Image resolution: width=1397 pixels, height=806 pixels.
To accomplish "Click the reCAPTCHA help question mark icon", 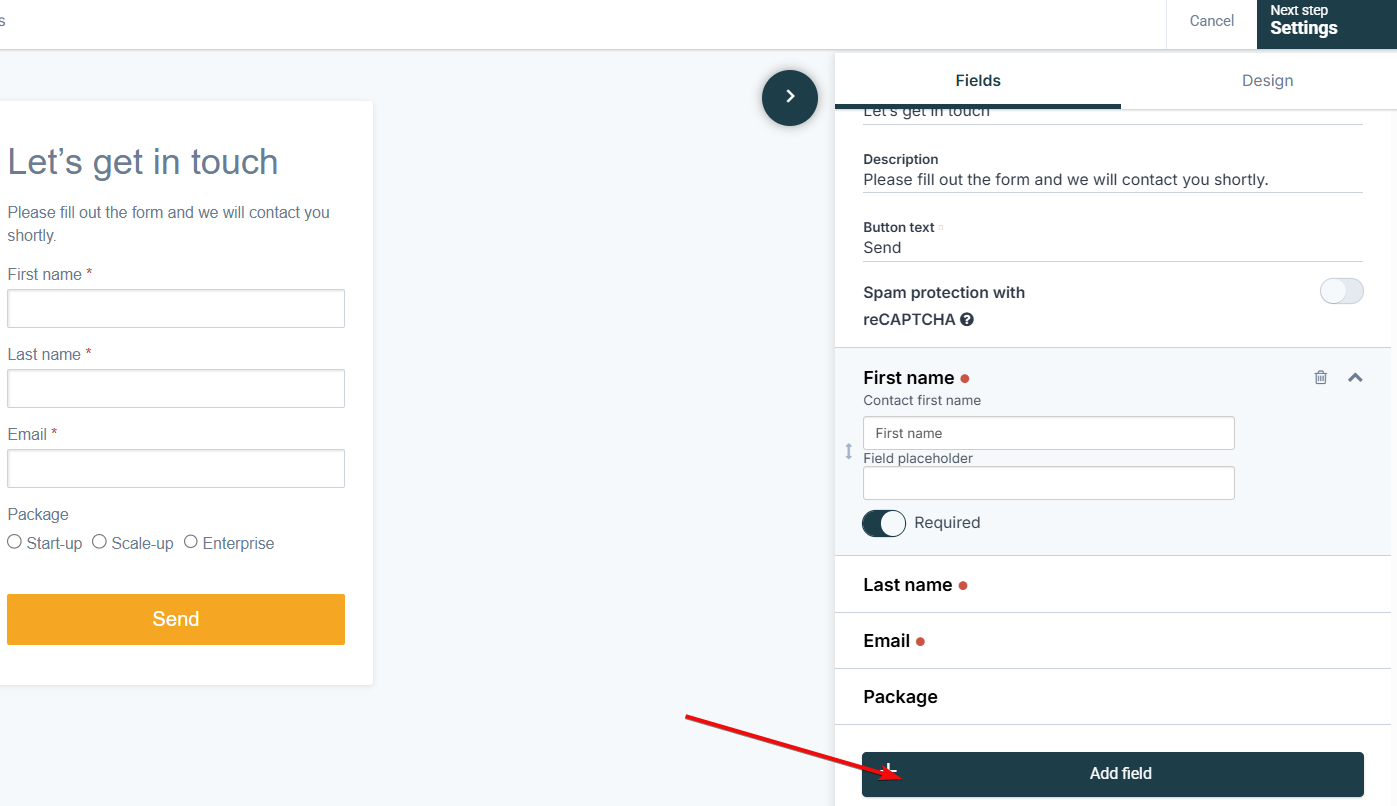I will pyautogui.click(x=967, y=320).
